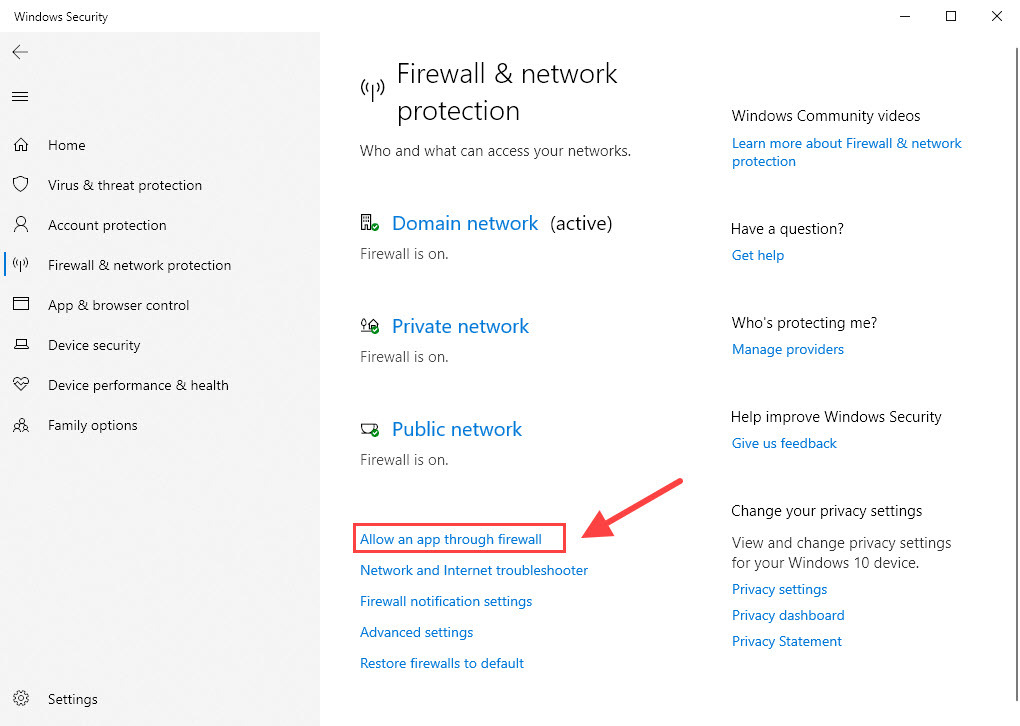The image size is (1020, 726).
Task: Click Allow an app through firewall
Action: (451, 539)
